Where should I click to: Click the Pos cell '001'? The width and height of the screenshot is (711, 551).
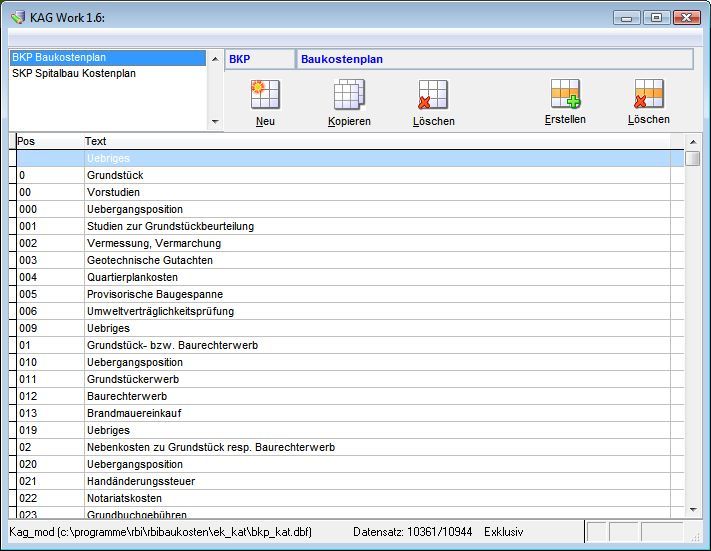(x=50, y=226)
